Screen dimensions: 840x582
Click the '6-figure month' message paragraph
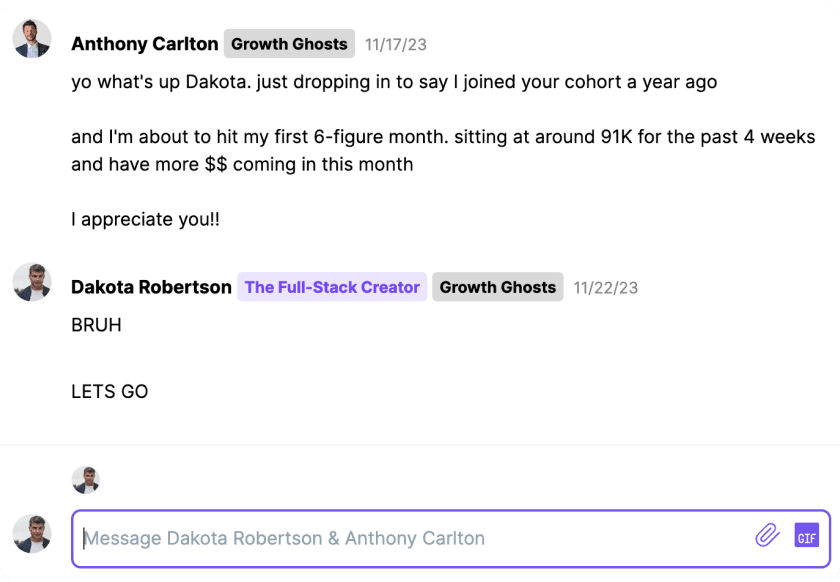coord(444,151)
